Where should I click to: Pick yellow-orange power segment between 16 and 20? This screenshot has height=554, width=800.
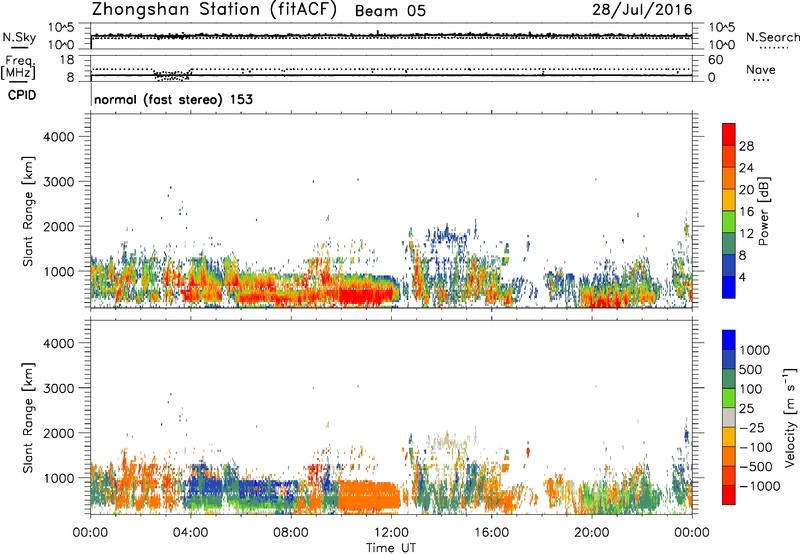pyautogui.click(x=729, y=200)
